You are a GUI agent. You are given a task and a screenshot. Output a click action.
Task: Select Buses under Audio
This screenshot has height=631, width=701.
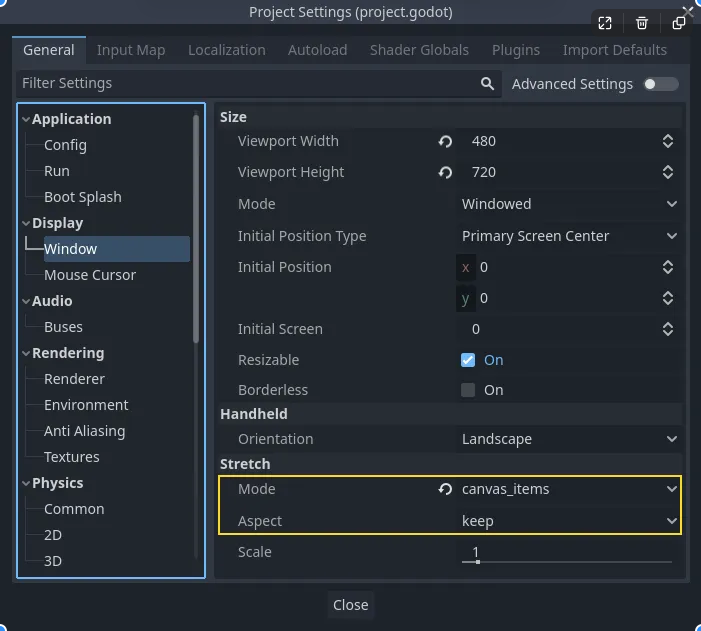click(x=63, y=327)
